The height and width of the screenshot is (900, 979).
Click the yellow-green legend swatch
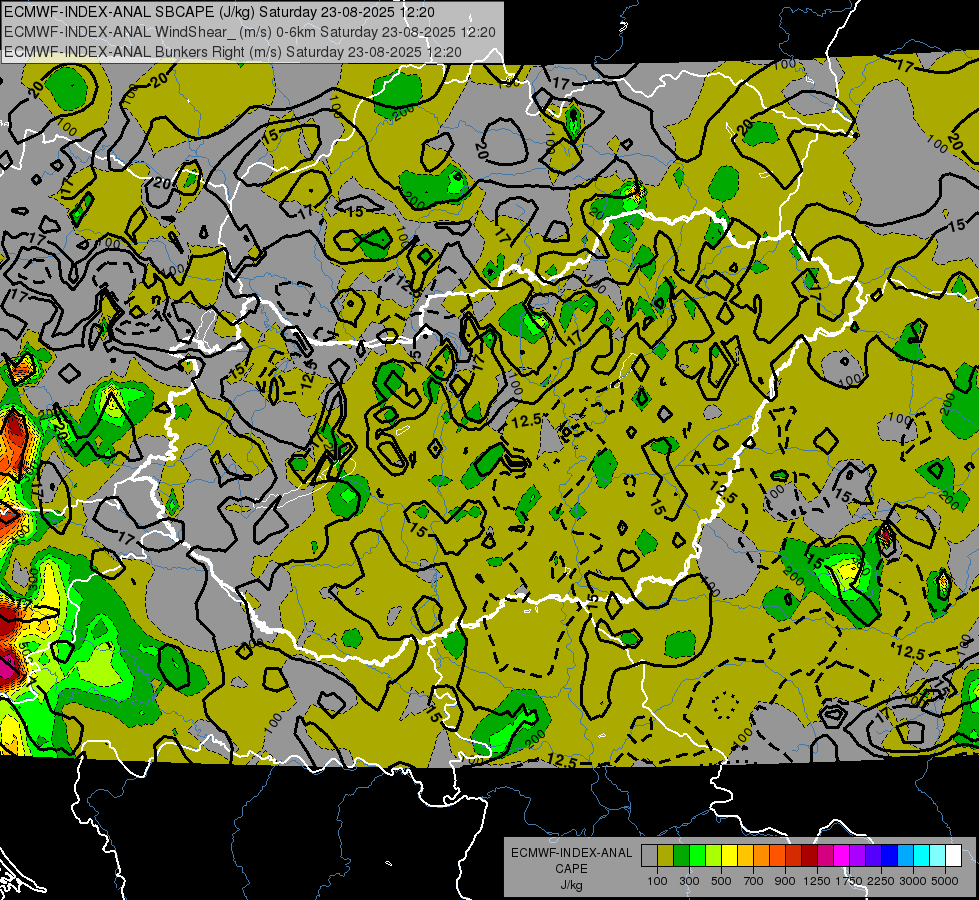click(714, 856)
